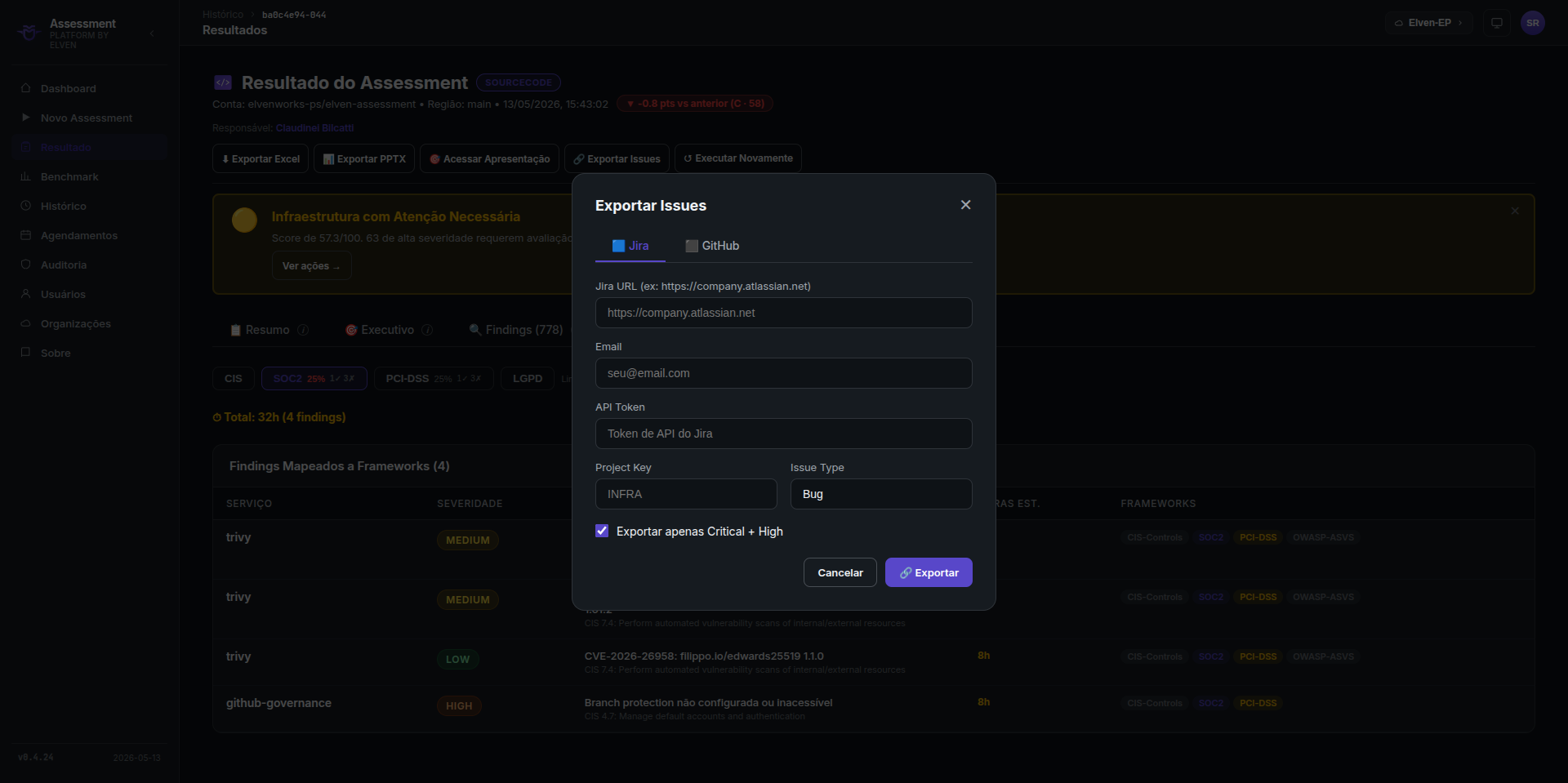Click the info icon next to Executivo
Viewport: 1568px width, 783px height.
coord(427,330)
